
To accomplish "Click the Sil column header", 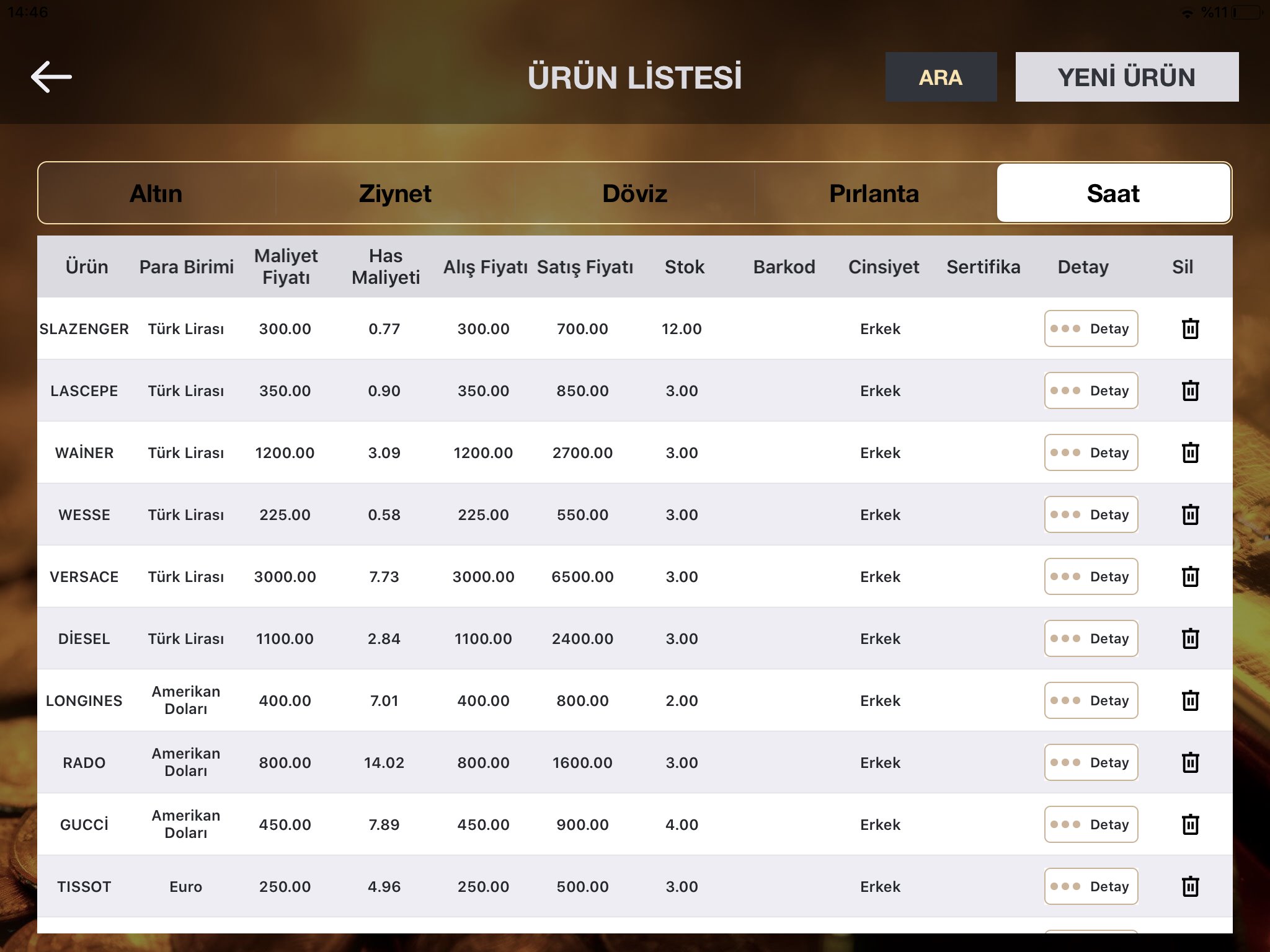I will pos(1183,267).
